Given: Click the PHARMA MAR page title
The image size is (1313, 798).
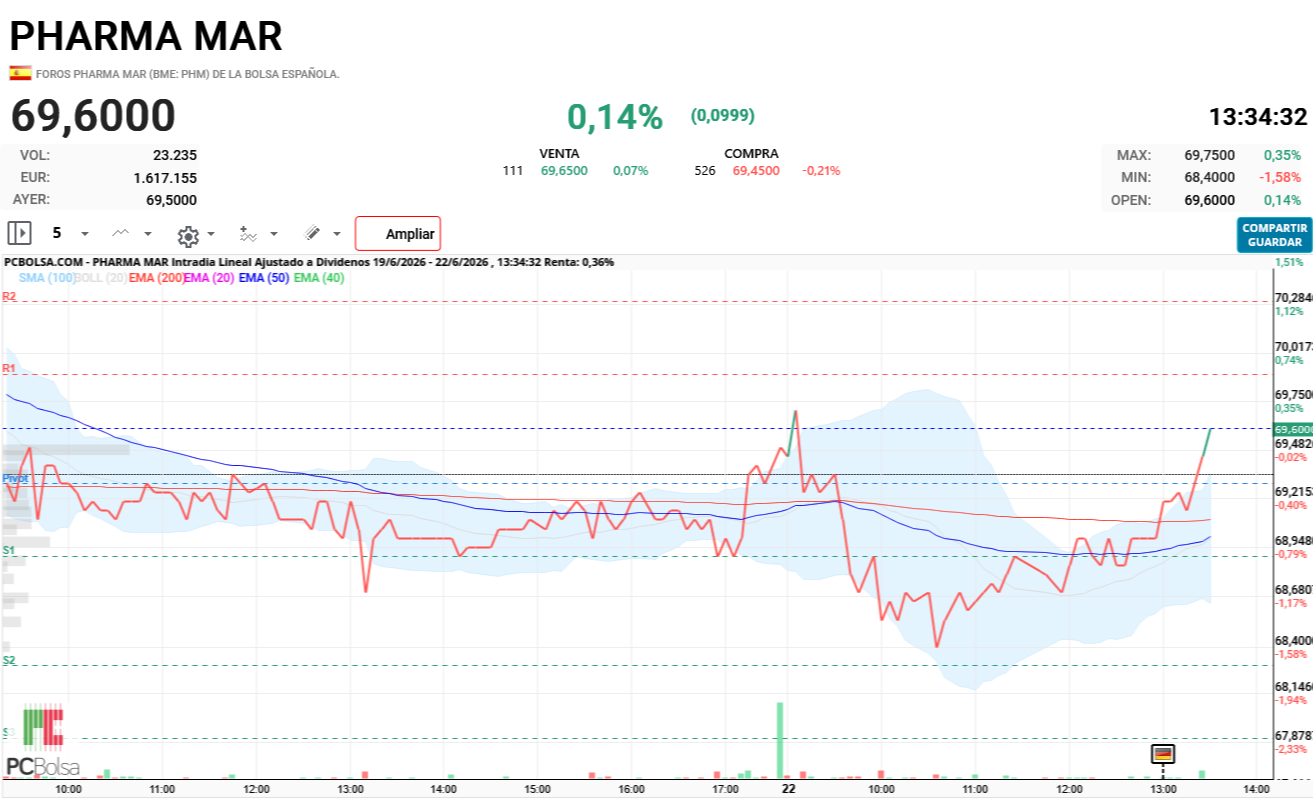Looking at the screenshot, I should coord(146,36).
